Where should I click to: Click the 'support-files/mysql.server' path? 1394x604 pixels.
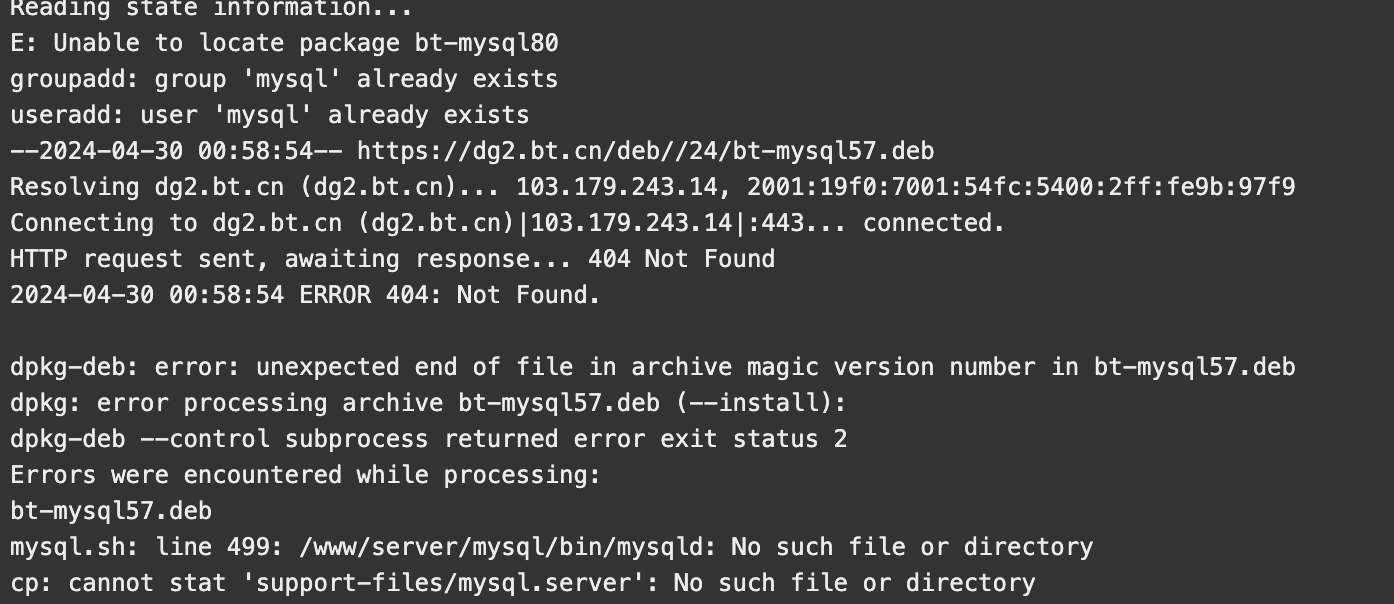(443, 583)
